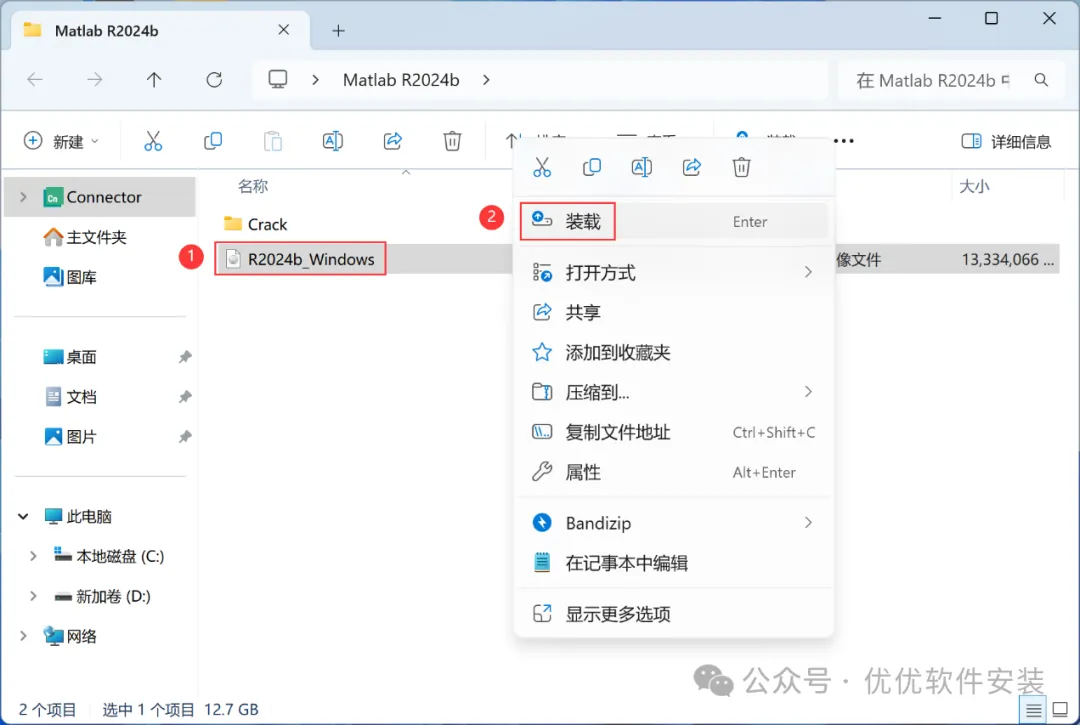
Task: Copy using the context menu copy icon
Action: click(x=592, y=167)
